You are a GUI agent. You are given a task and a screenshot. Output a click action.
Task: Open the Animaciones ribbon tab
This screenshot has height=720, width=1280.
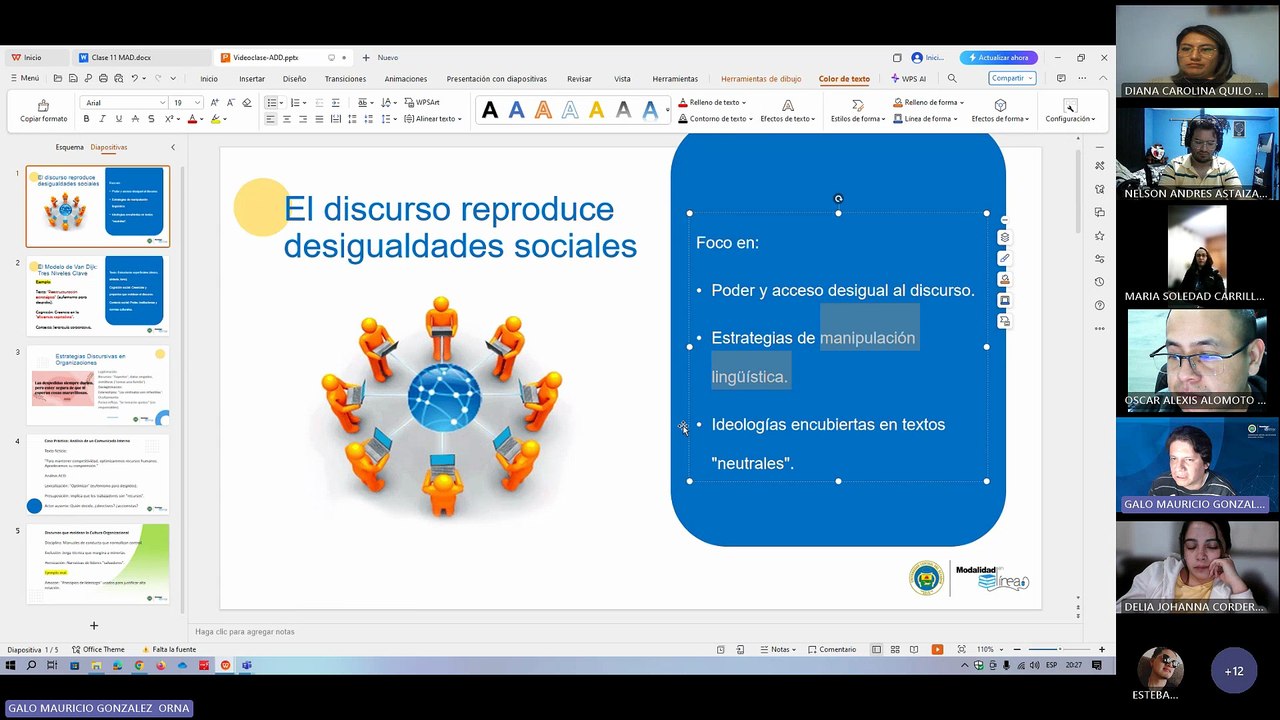click(406, 79)
